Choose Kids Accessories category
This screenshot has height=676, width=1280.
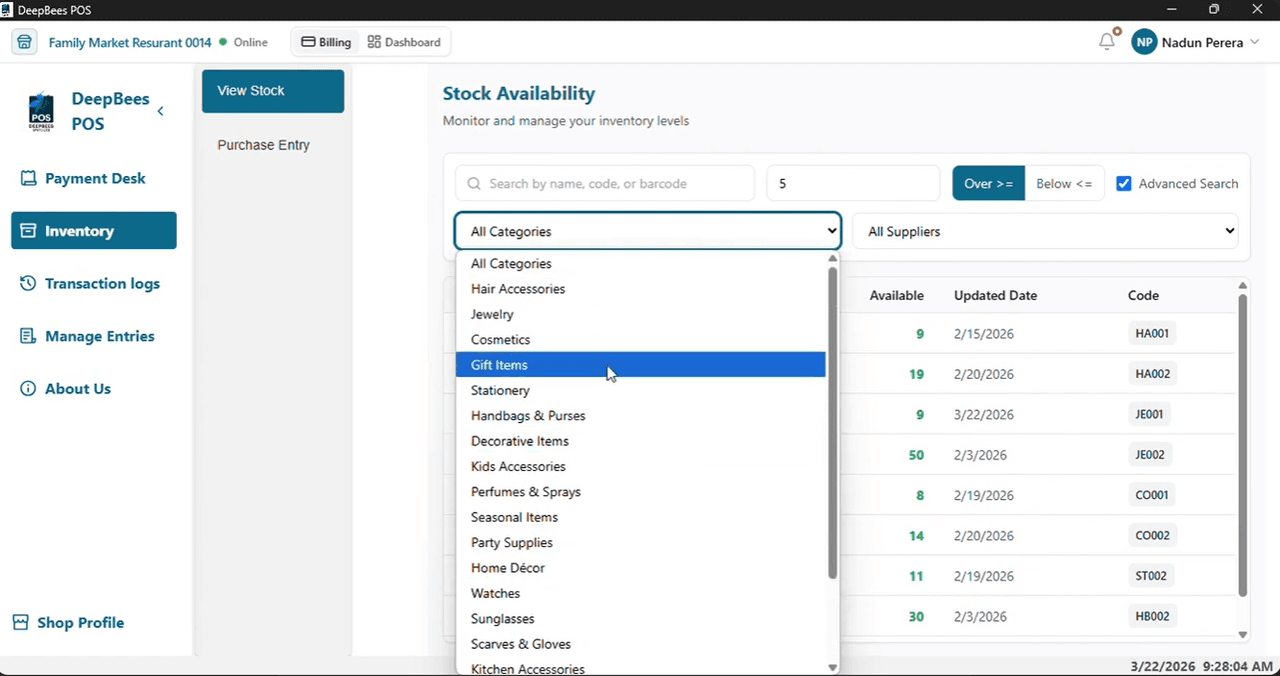pyautogui.click(x=640, y=466)
